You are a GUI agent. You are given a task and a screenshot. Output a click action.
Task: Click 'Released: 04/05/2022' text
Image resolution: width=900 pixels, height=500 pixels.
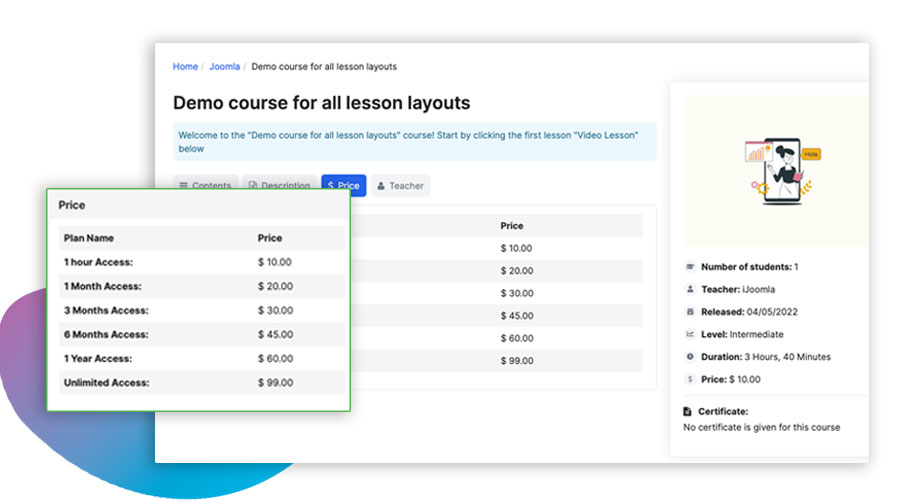749,312
